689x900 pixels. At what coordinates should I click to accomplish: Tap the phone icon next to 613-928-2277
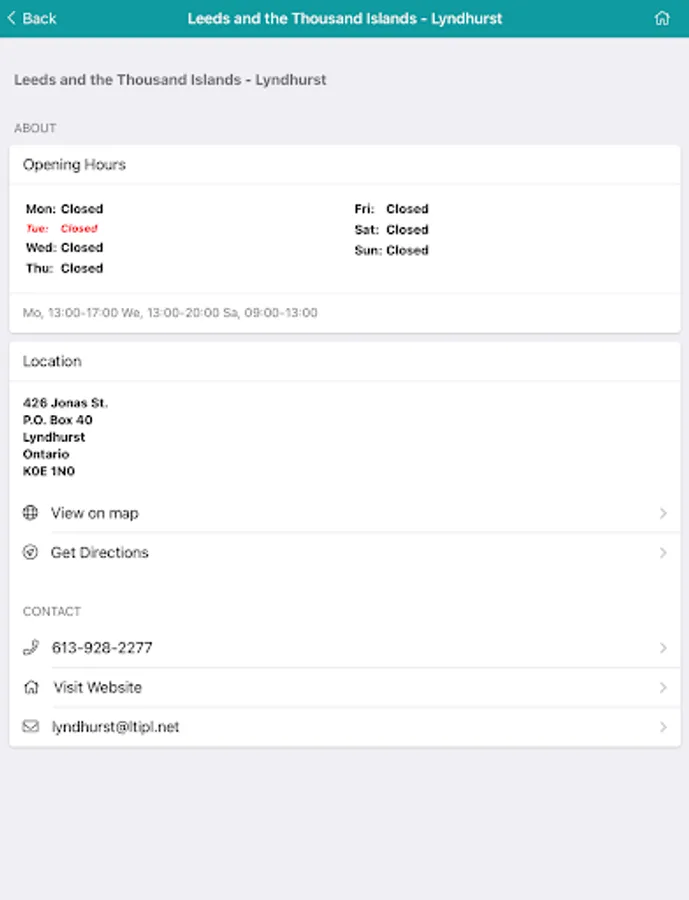(30, 648)
